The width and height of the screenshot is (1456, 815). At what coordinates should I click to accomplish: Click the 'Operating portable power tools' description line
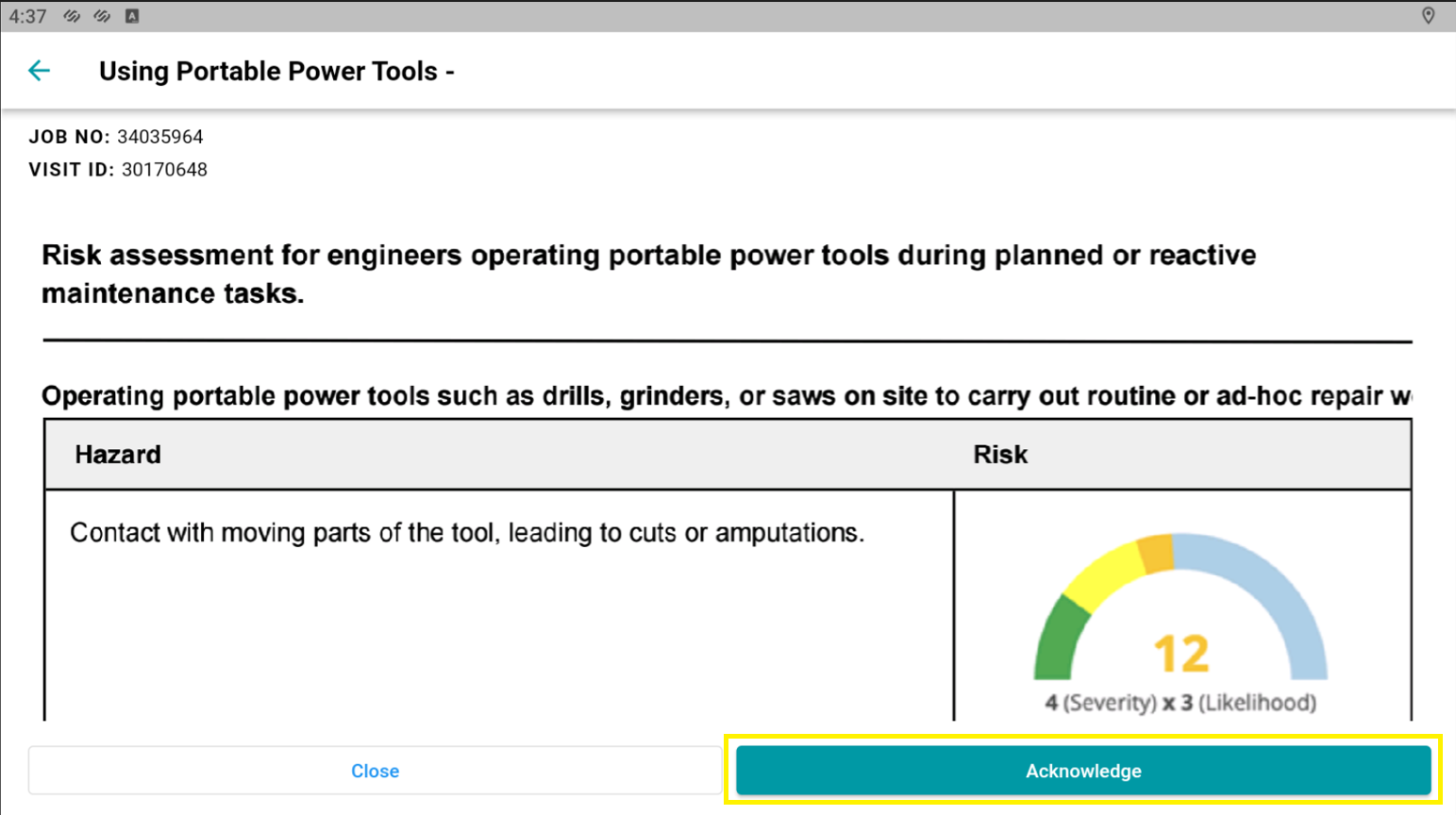click(x=727, y=396)
